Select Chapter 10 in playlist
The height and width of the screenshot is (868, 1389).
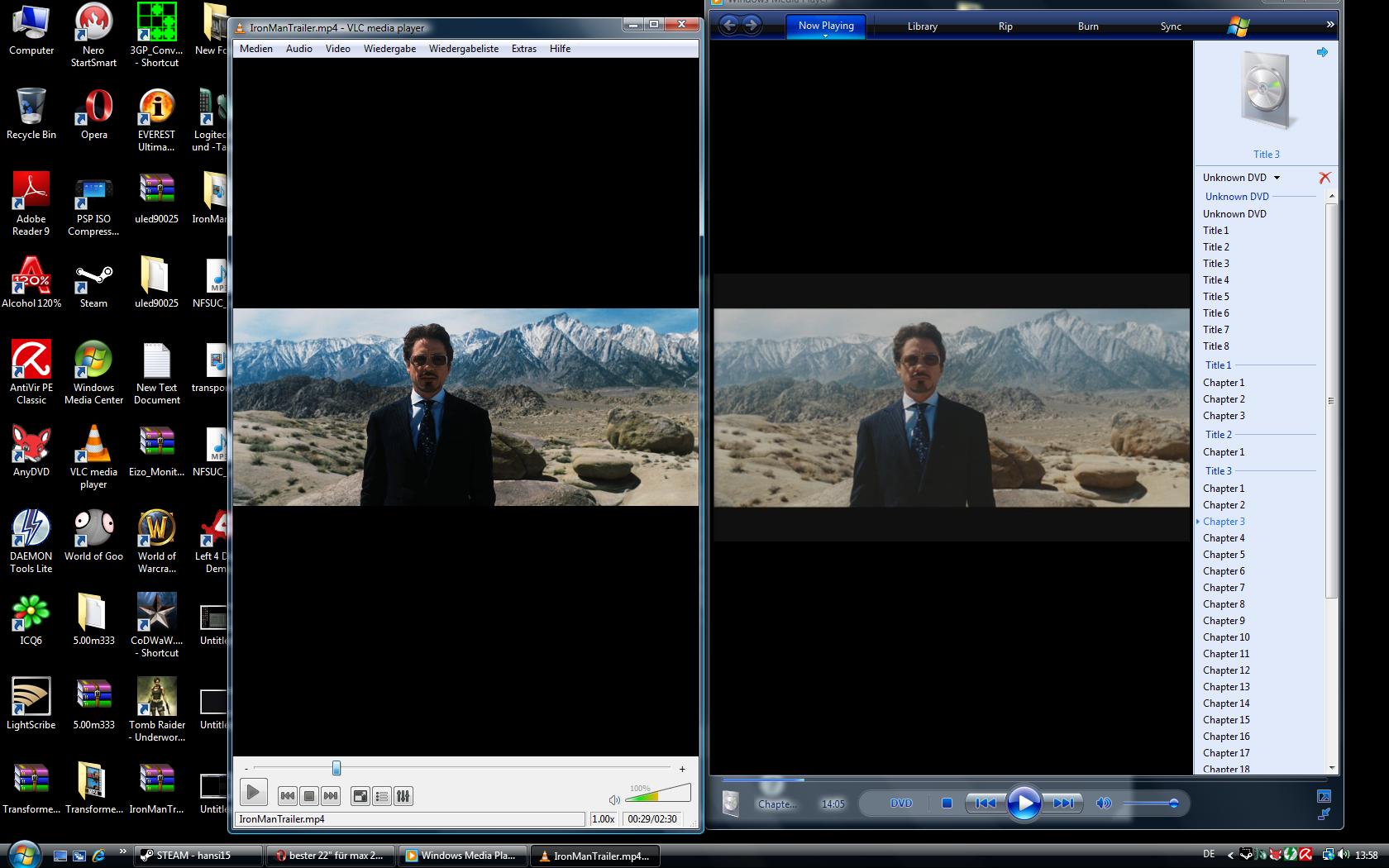click(1226, 637)
